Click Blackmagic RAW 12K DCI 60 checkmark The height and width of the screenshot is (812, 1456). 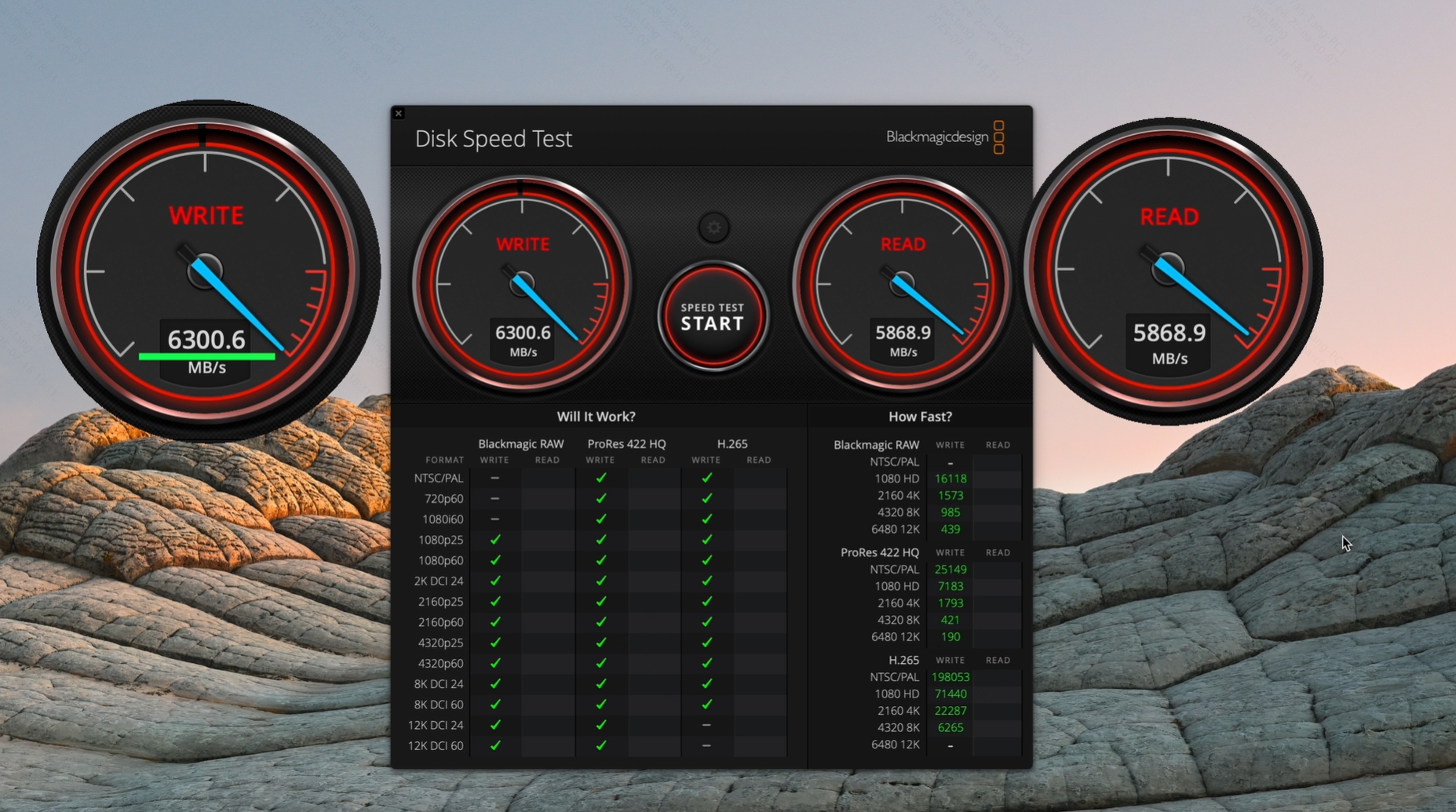pyautogui.click(x=495, y=745)
